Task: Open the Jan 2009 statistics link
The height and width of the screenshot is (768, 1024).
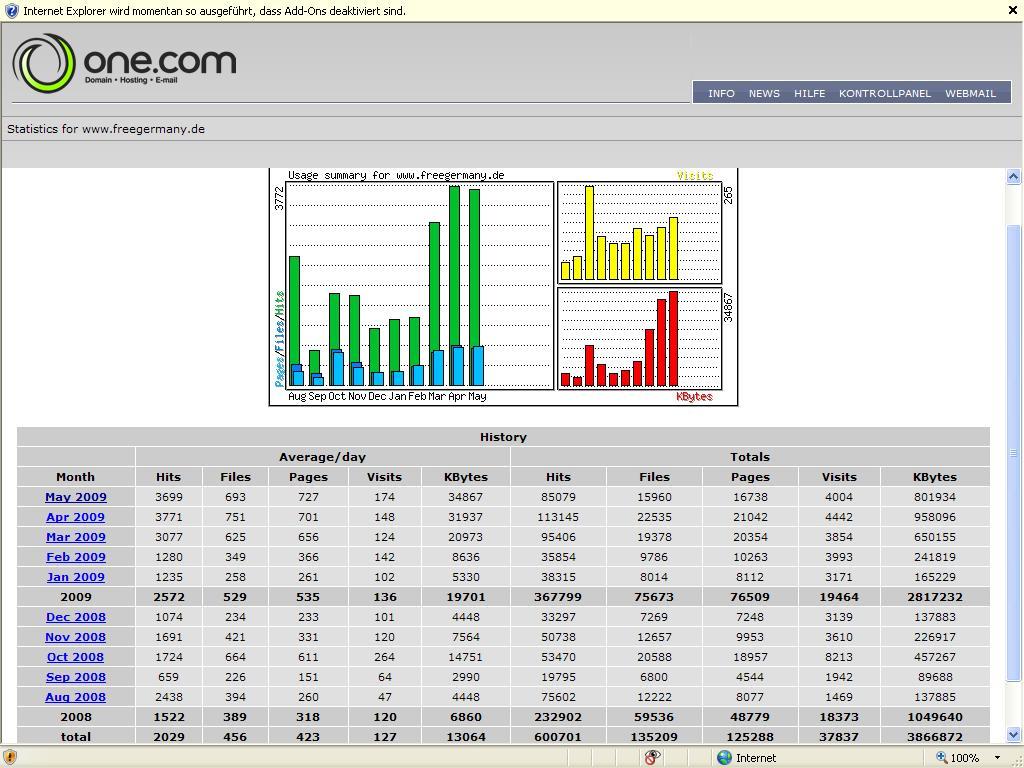Action: [76, 577]
